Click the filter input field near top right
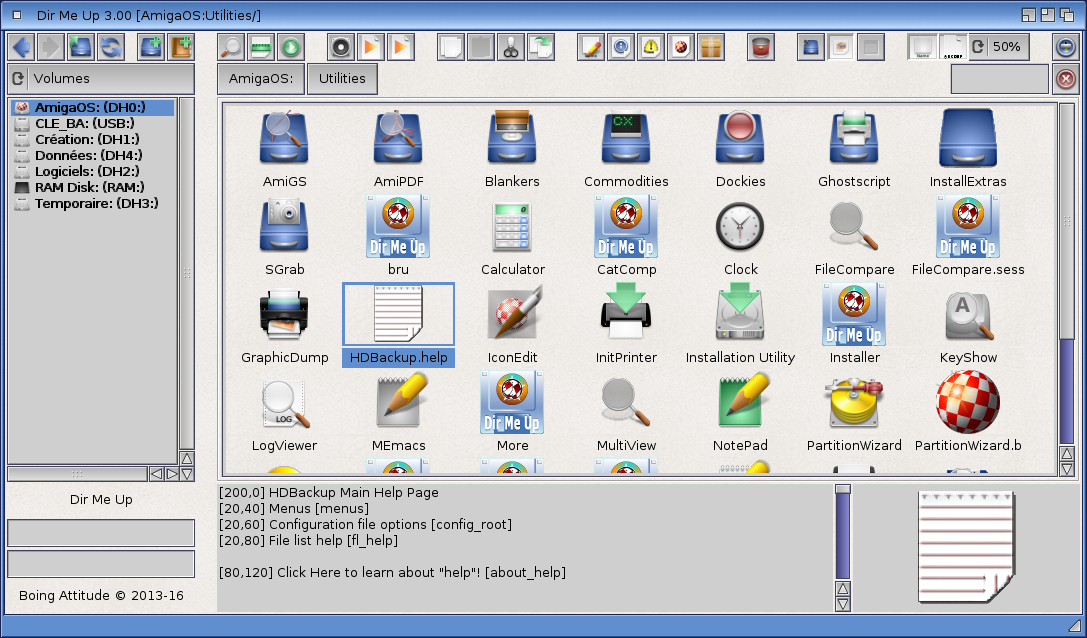The width and height of the screenshot is (1087, 638). click(999, 78)
